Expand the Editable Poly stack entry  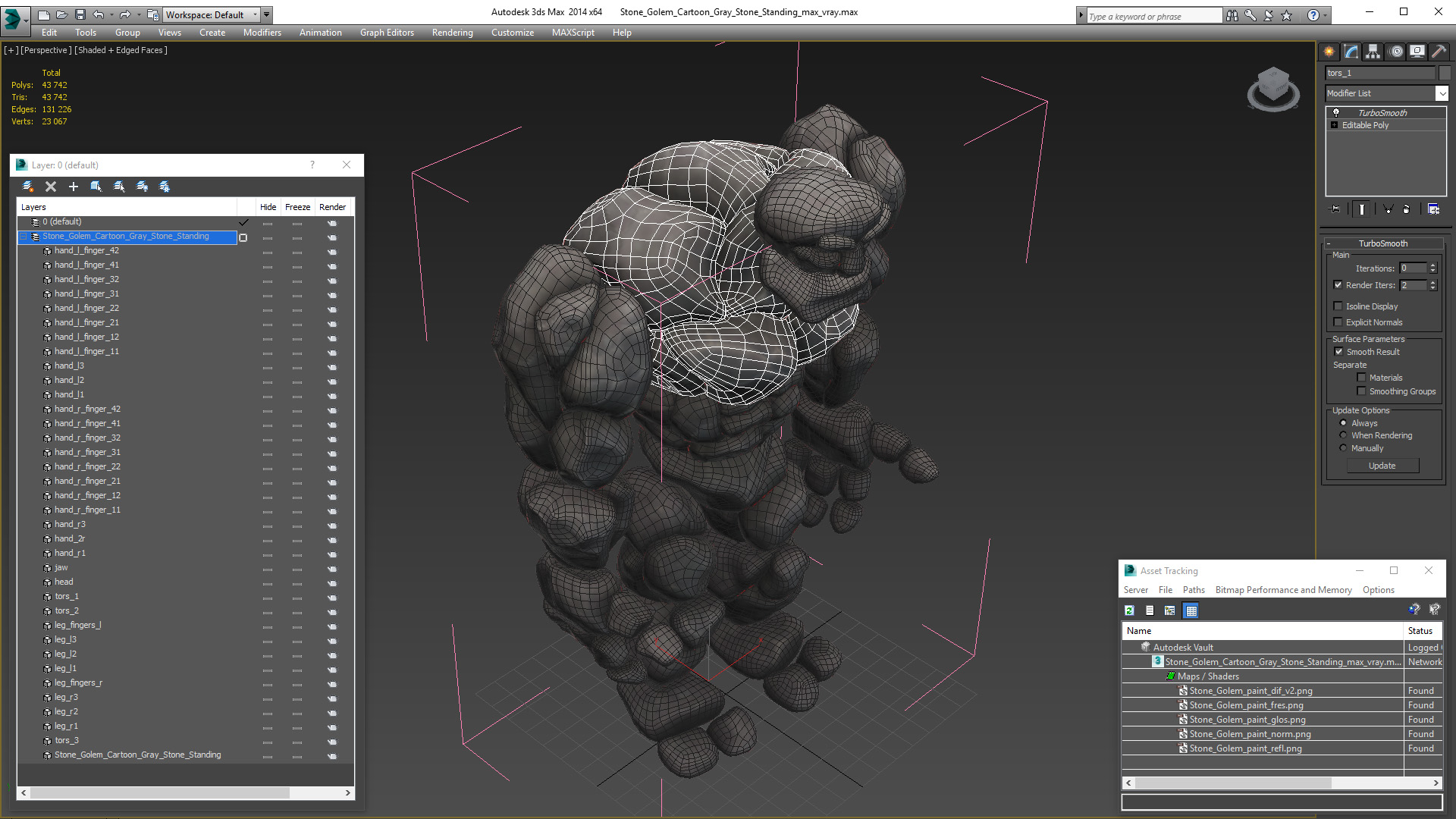(x=1334, y=125)
